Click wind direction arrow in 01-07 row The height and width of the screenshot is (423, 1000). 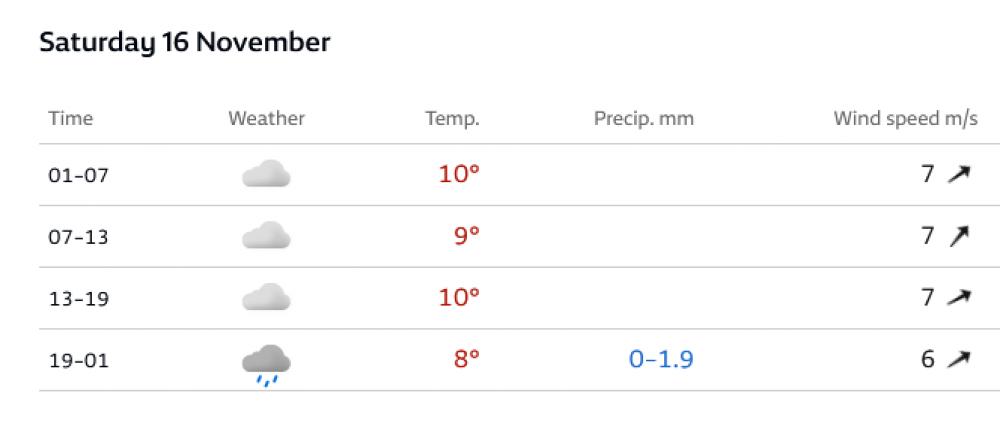pos(959,174)
